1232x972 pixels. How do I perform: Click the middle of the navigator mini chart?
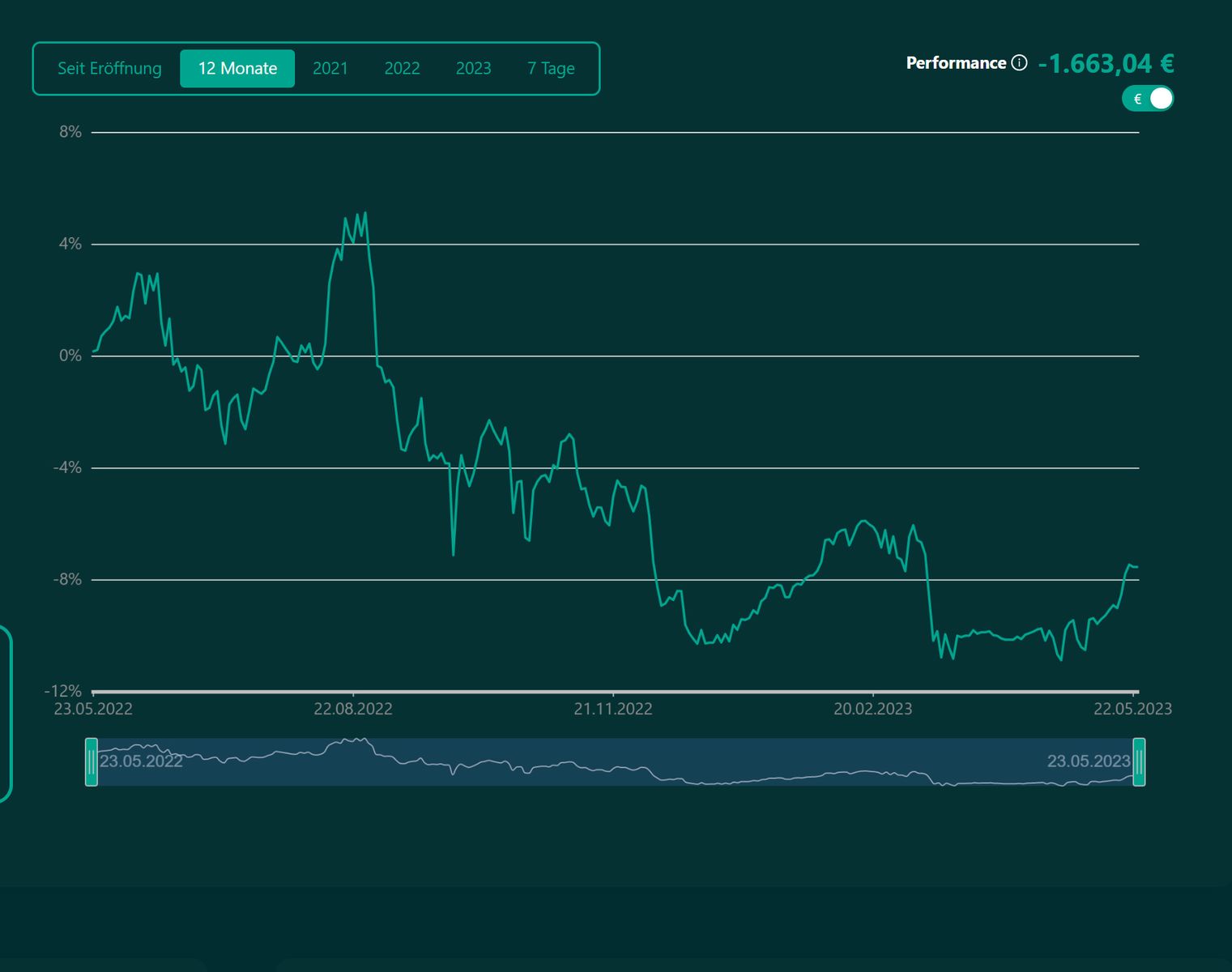coord(616,761)
